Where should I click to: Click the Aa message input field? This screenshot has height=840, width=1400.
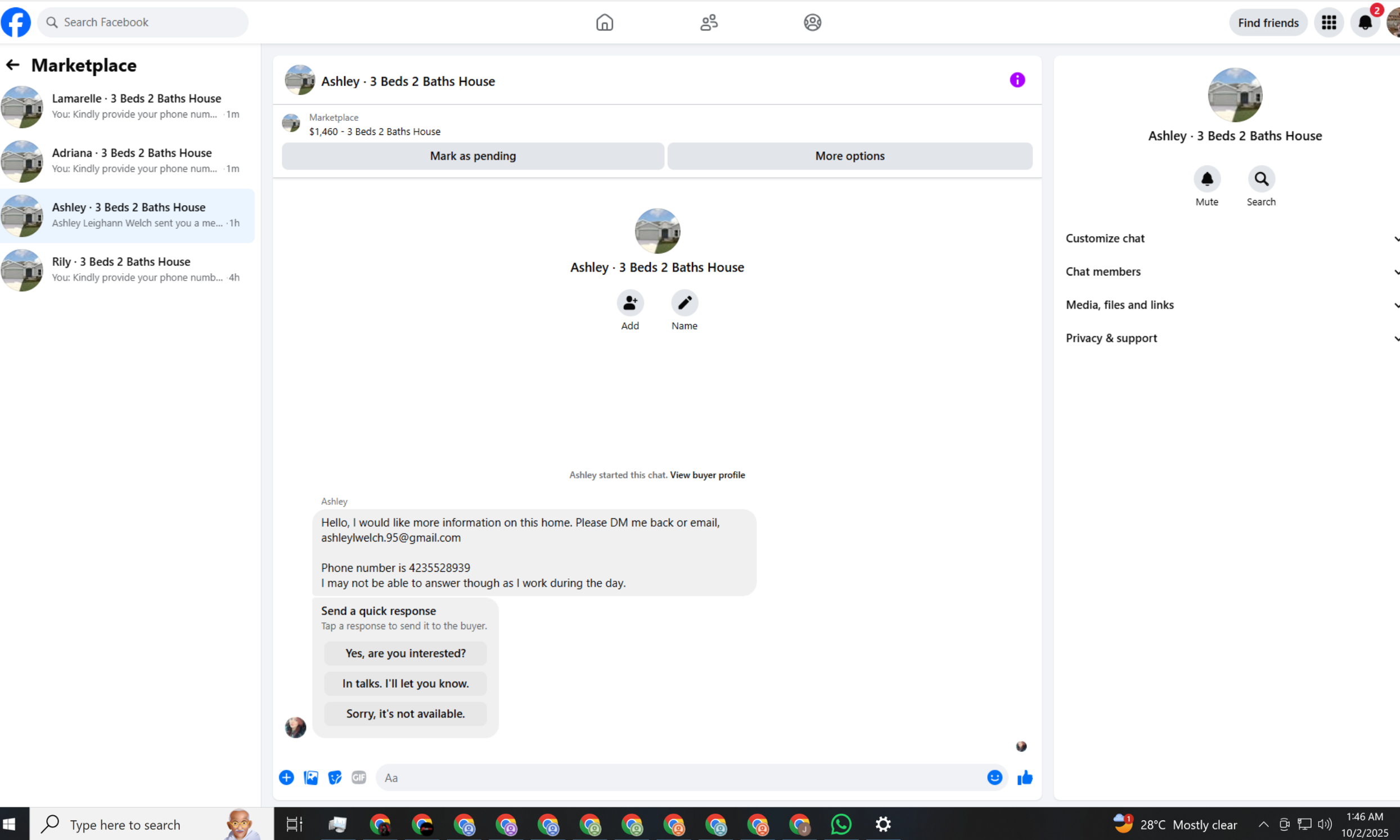point(679,778)
